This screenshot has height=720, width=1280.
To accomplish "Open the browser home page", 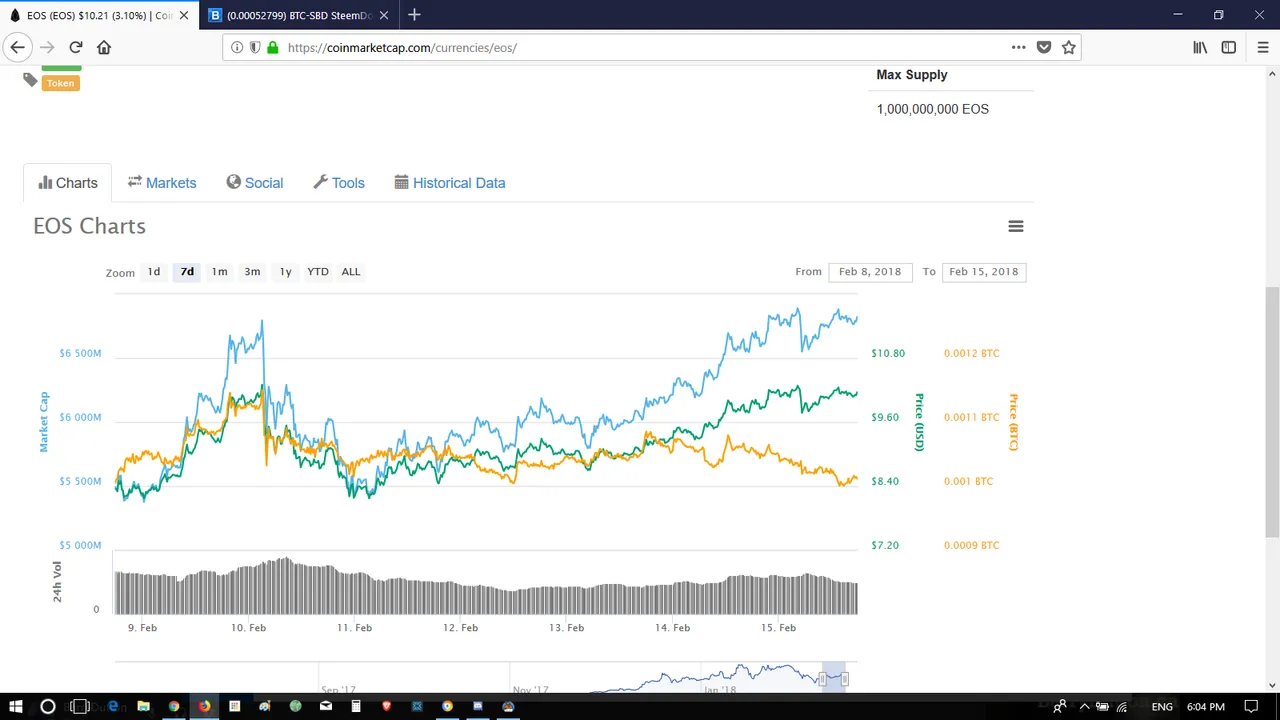I will [x=104, y=47].
